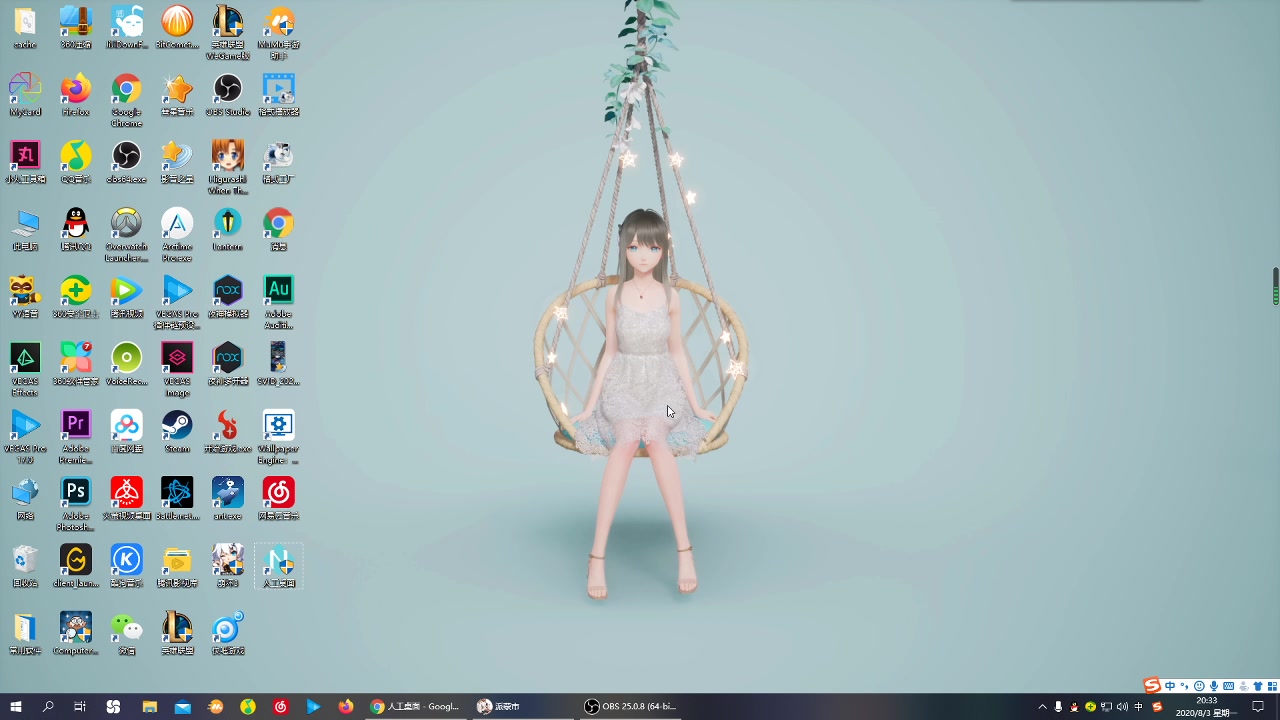Switch to the 人工桌面 Google Chrome window
The height and width of the screenshot is (720, 1280).
point(414,706)
